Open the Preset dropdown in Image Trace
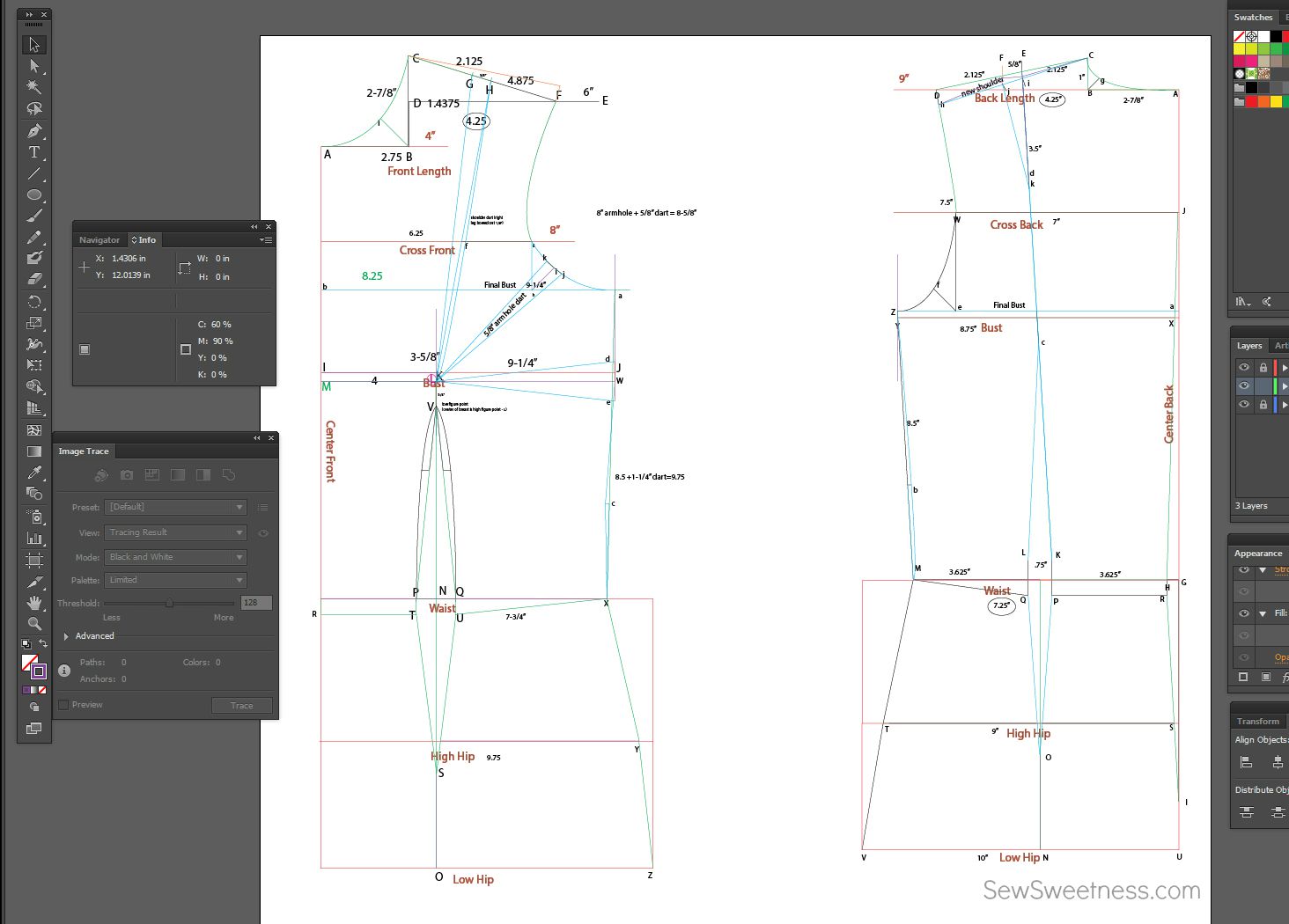1289x924 pixels. [175, 507]
